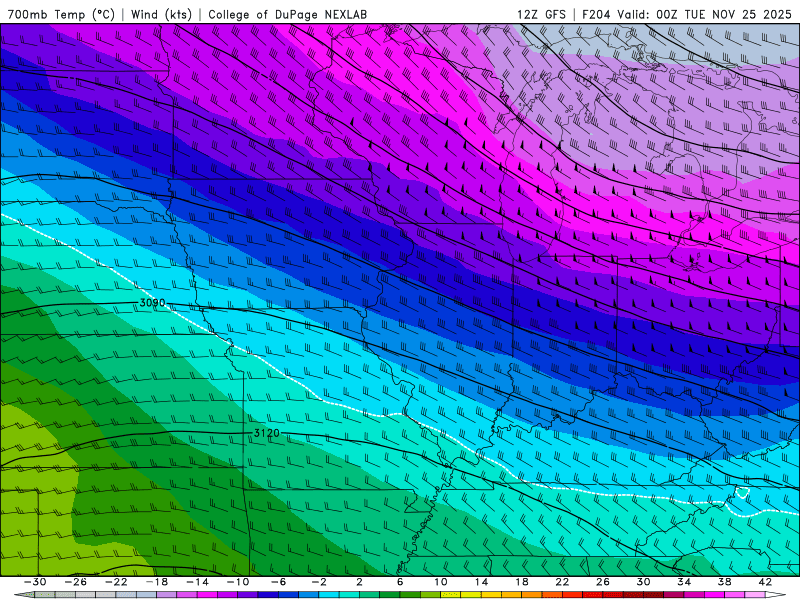The image size is (800, 600).
Task: Click 'College of DuPage NEXLAB' header text
Action: pos(287,14)
